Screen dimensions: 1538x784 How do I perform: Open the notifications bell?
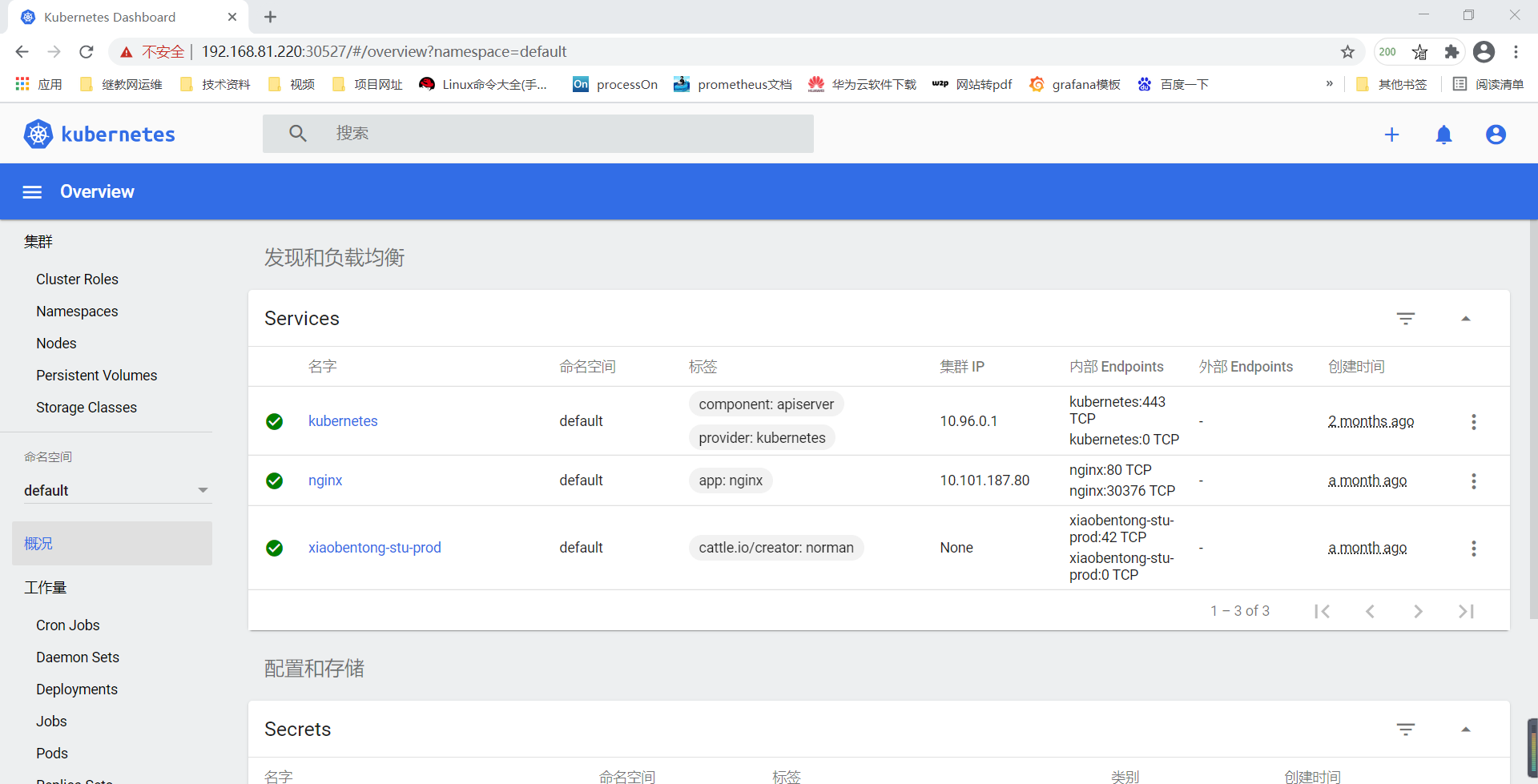(x=1444, y=135)
